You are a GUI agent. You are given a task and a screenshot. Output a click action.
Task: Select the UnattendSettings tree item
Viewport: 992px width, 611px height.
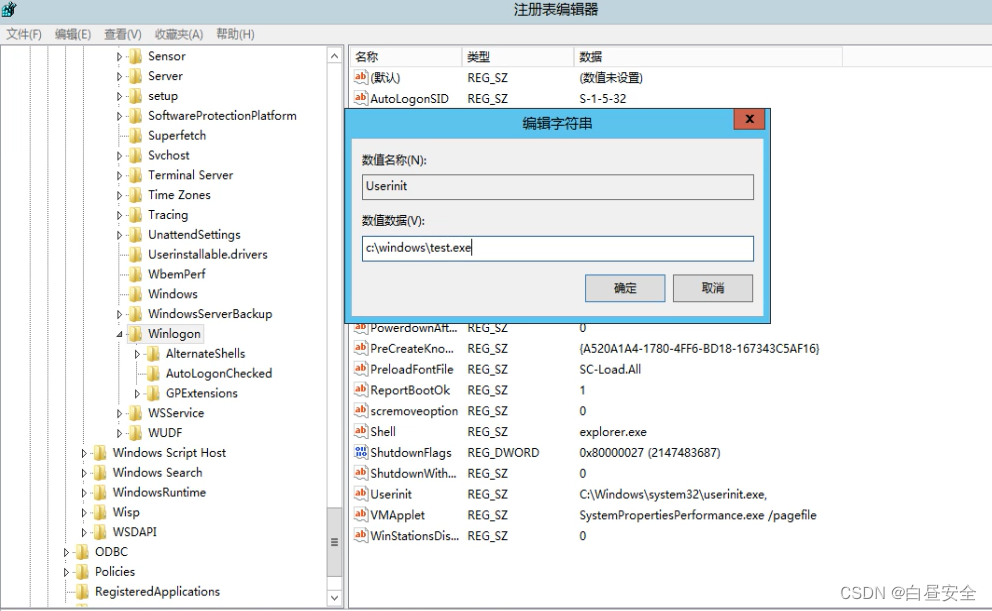194,235
